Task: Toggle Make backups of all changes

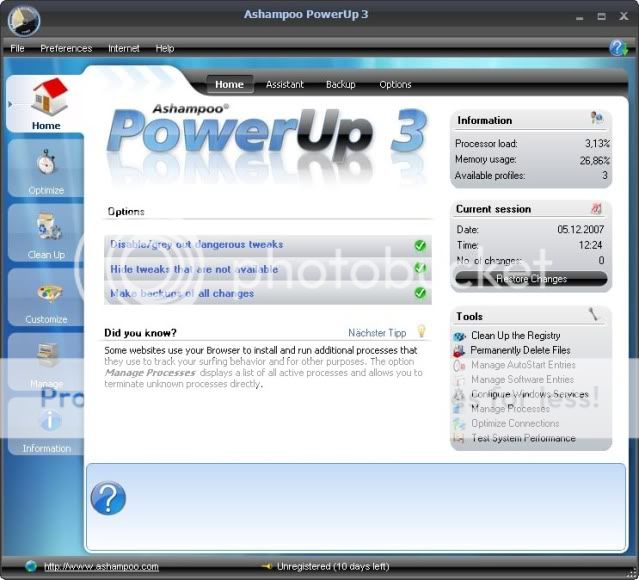Action: (x=420, y=294)
